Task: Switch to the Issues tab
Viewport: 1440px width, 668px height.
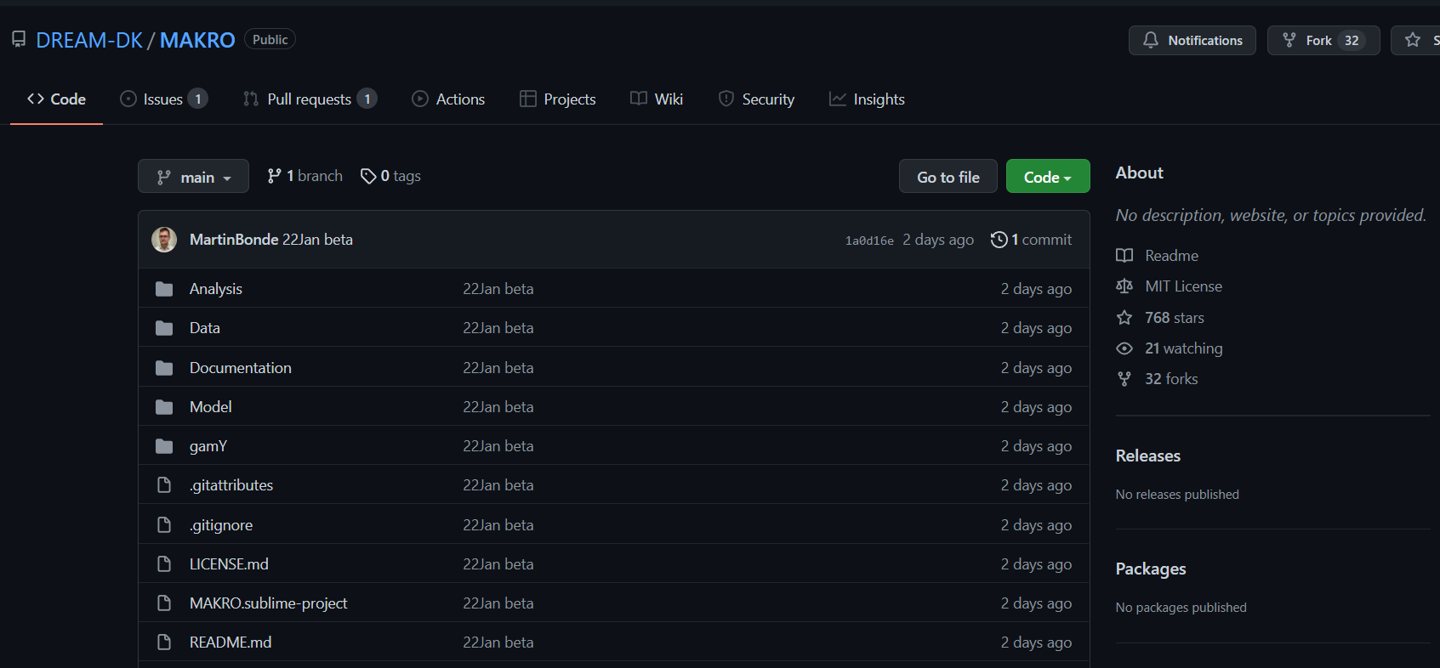Action: coord(163,99)
